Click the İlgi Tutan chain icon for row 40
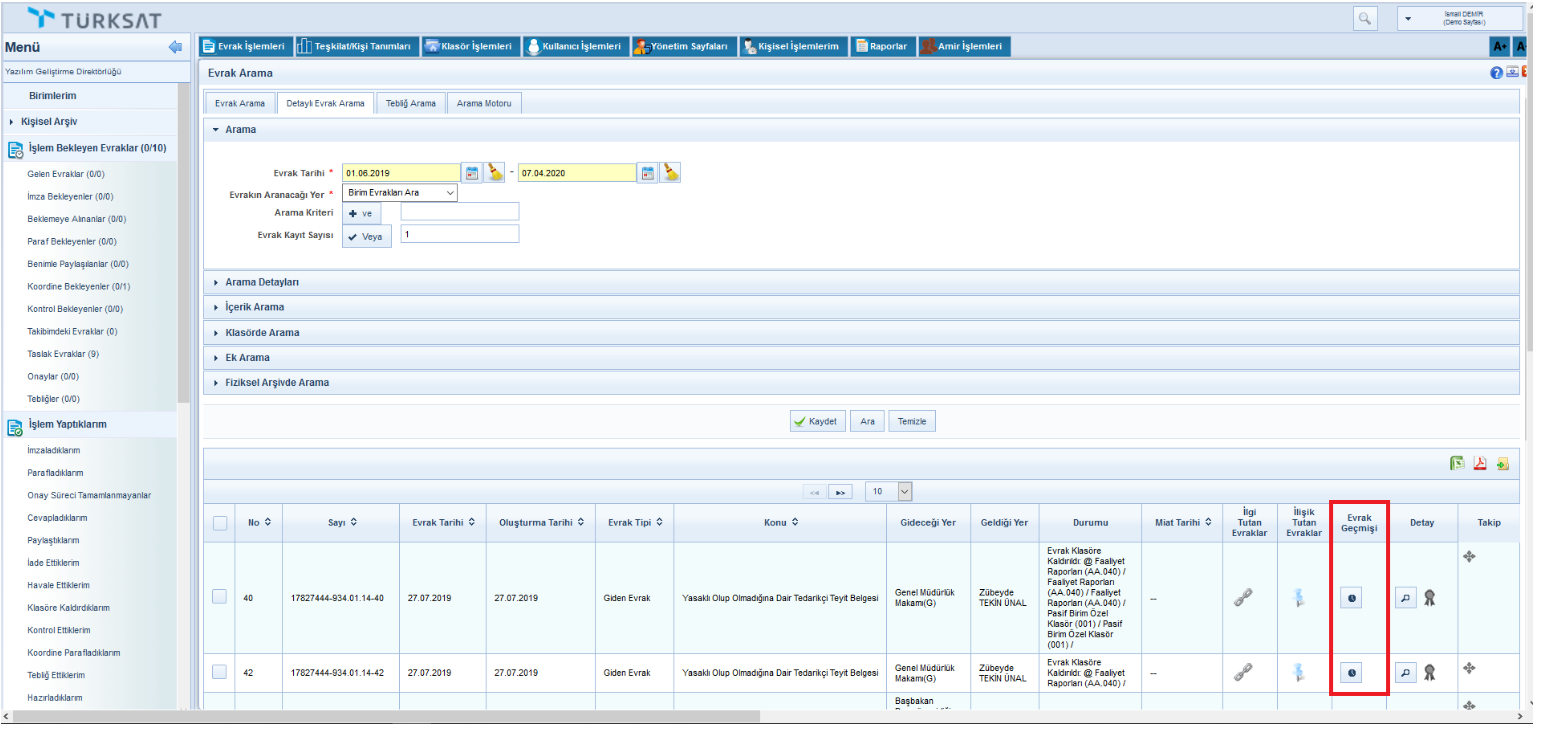 pos(1243,597)
